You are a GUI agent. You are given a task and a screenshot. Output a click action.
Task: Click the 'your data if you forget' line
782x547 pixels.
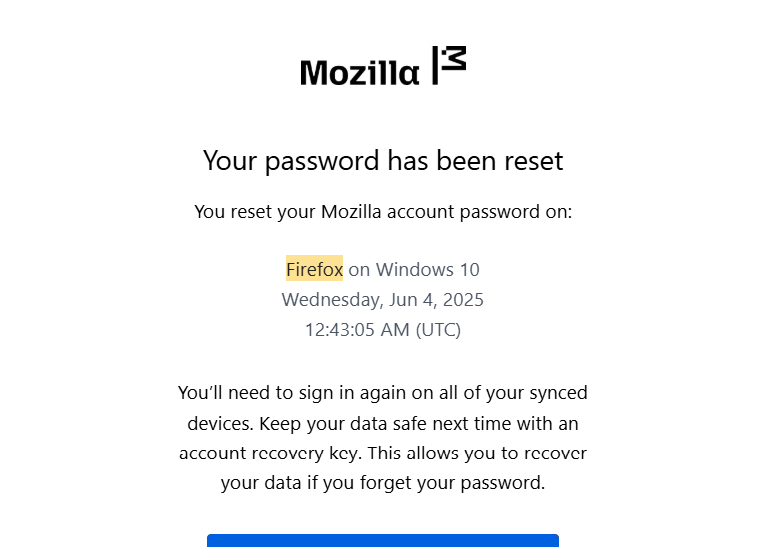pos(383,483)
